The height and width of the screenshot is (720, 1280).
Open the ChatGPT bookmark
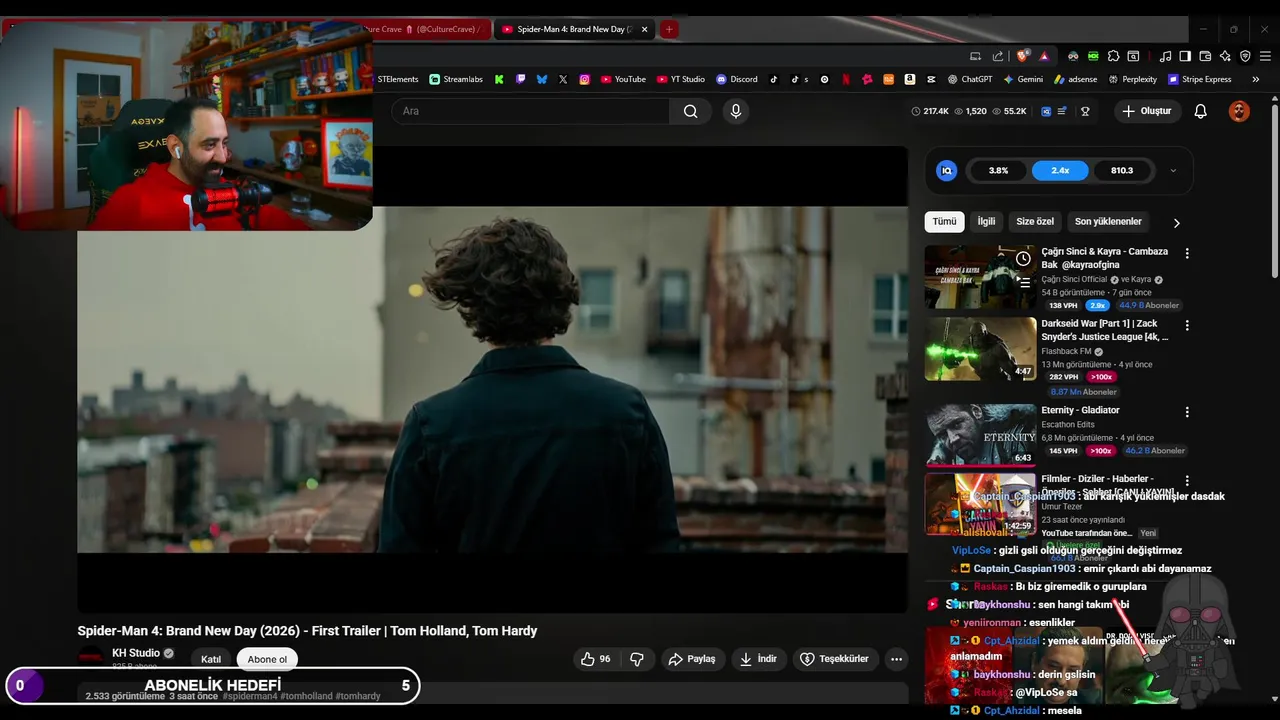[x=970, y=79]
